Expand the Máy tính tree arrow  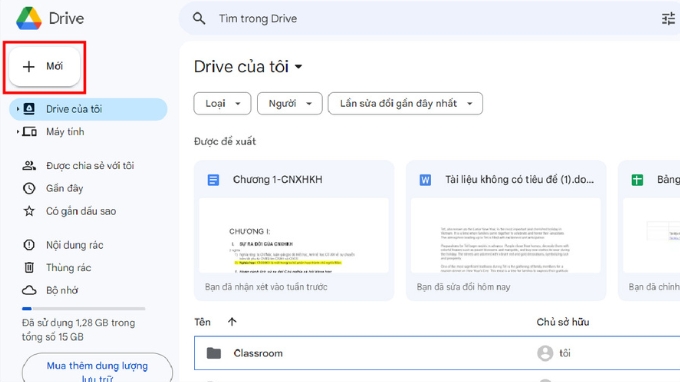pyautogui.click(x=17, y=131)
